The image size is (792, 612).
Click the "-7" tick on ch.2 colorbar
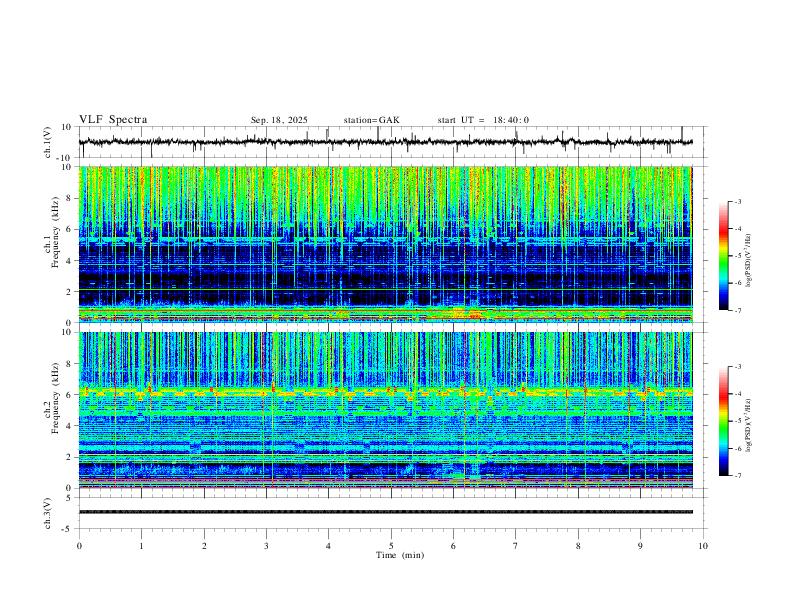point(738,476)
